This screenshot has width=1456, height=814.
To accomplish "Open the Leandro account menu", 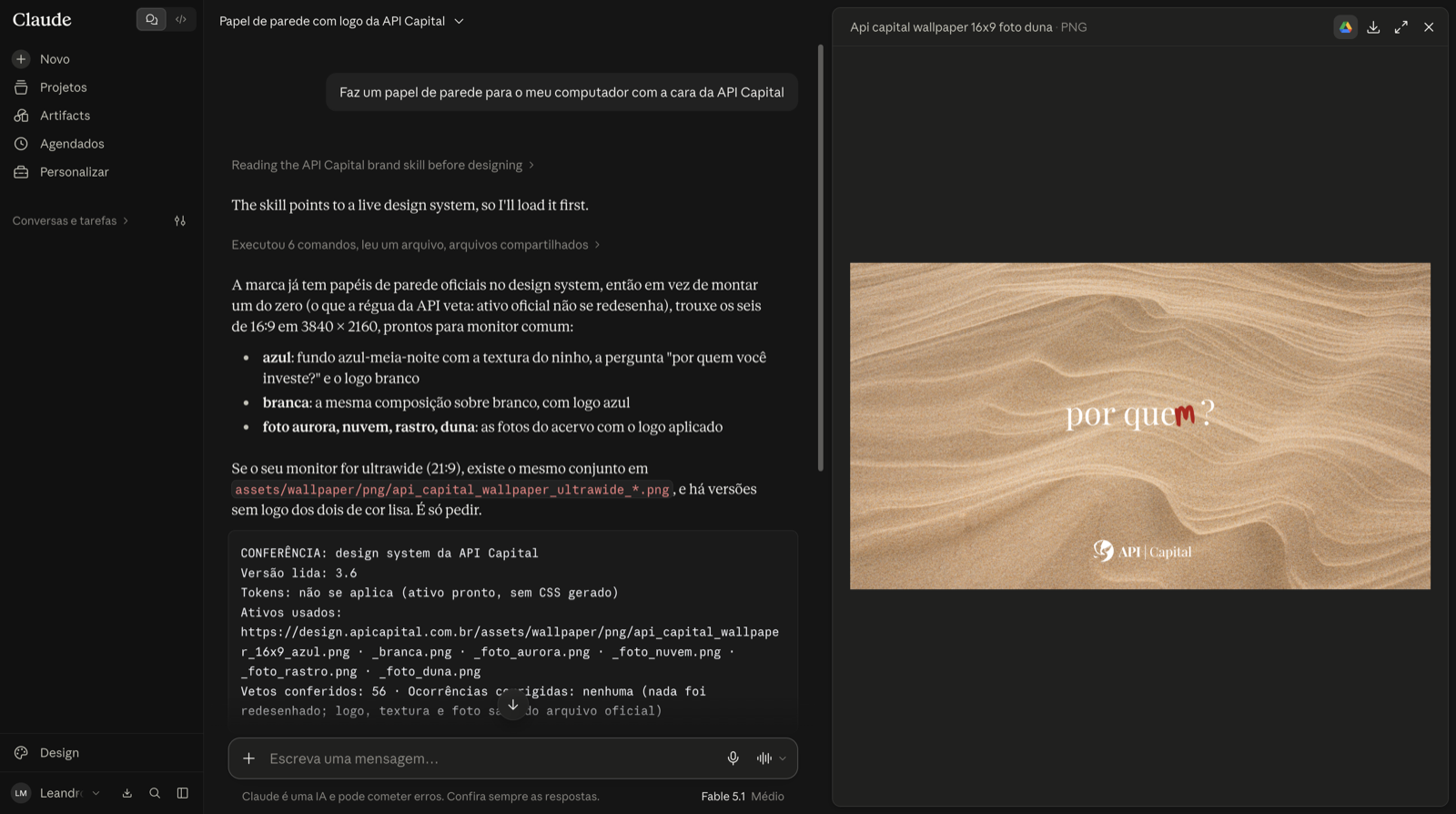I will [x=56, y=793].
